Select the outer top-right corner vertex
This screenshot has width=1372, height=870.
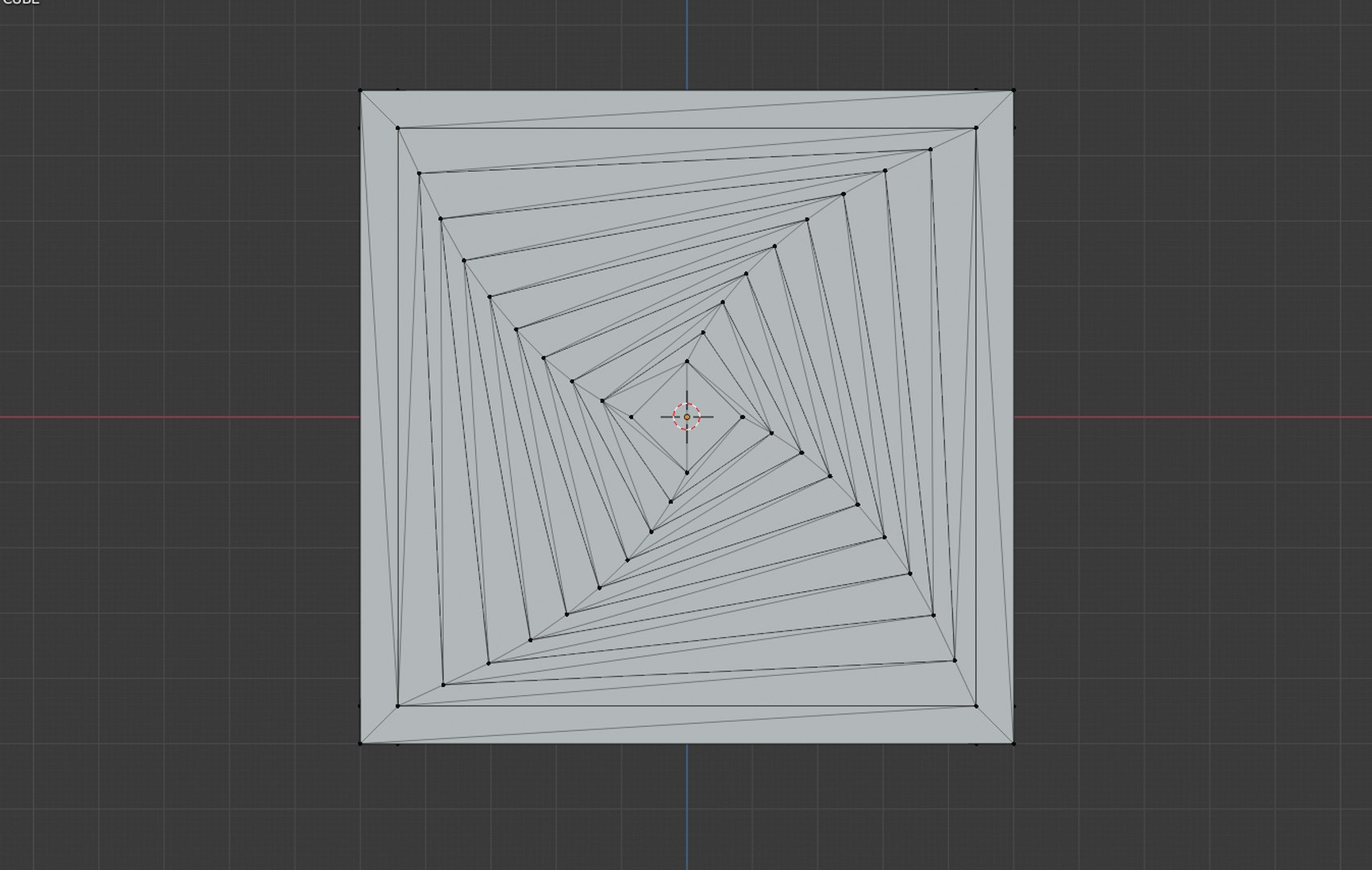click(1013, 90)
